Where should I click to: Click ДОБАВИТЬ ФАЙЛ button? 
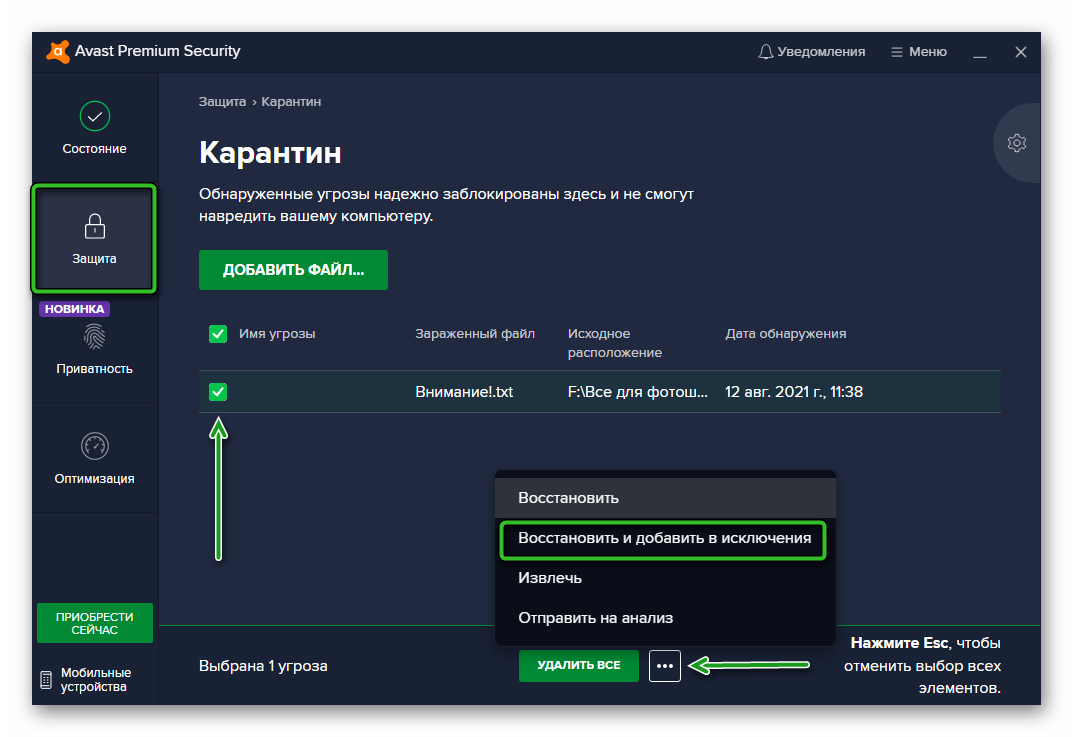tap(293, 270)
